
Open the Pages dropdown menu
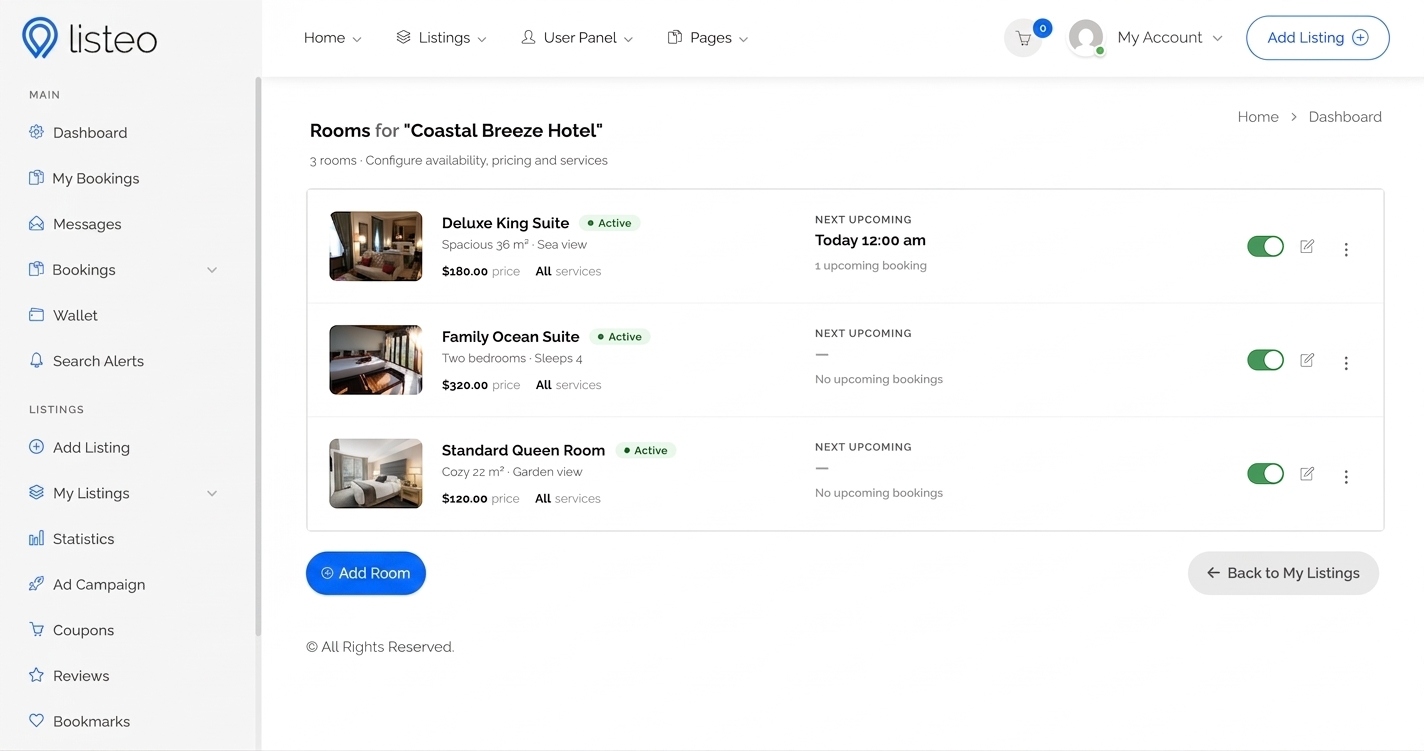(708, 38)
